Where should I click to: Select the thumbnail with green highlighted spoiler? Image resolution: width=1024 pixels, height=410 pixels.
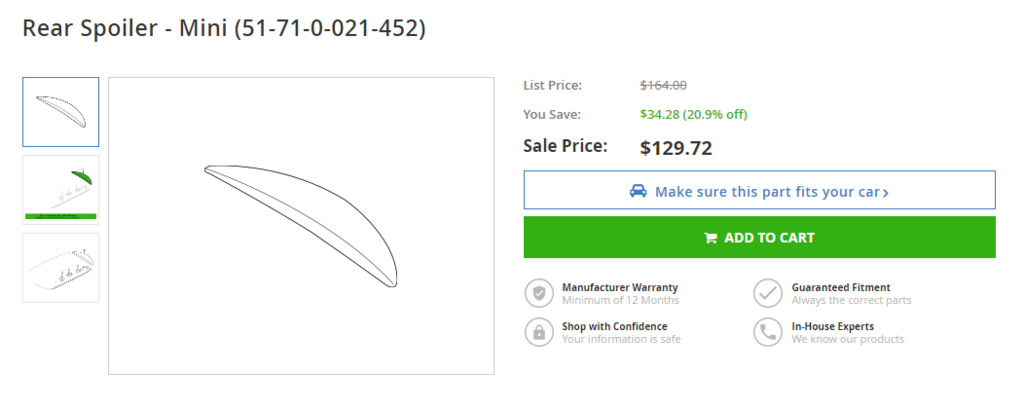click(61, 189)
